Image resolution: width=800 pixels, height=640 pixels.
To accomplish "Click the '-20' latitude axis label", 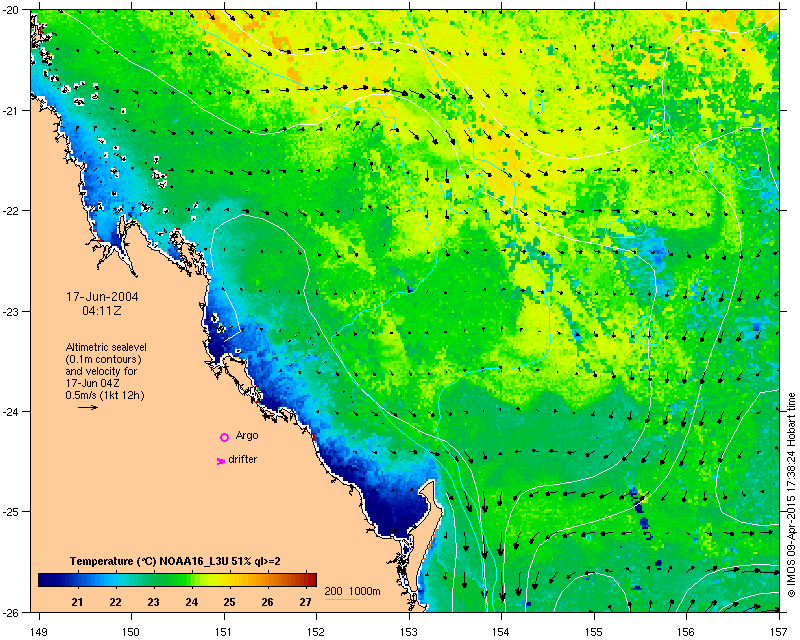I will (10, 10).
